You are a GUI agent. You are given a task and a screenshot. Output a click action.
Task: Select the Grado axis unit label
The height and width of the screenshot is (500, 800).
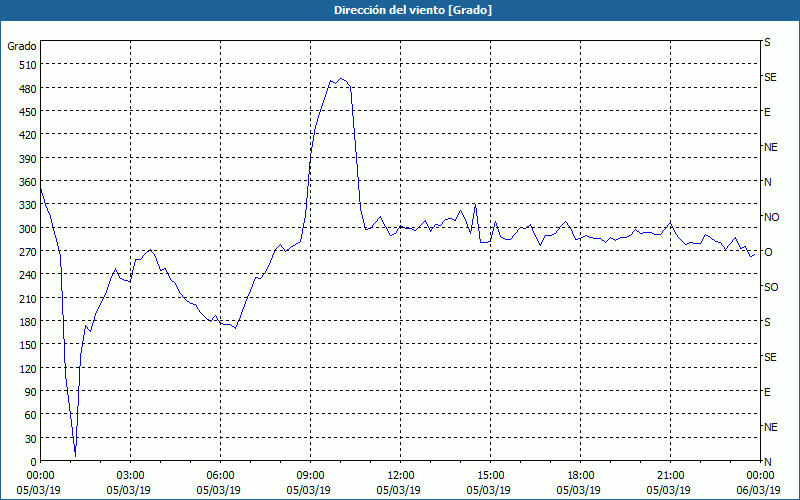(x=22, y=46)
